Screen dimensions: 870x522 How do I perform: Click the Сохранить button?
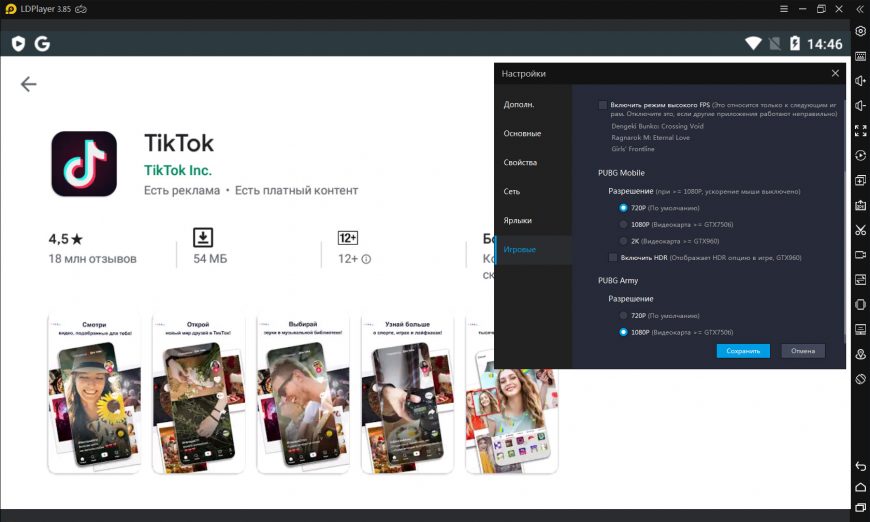742,351
